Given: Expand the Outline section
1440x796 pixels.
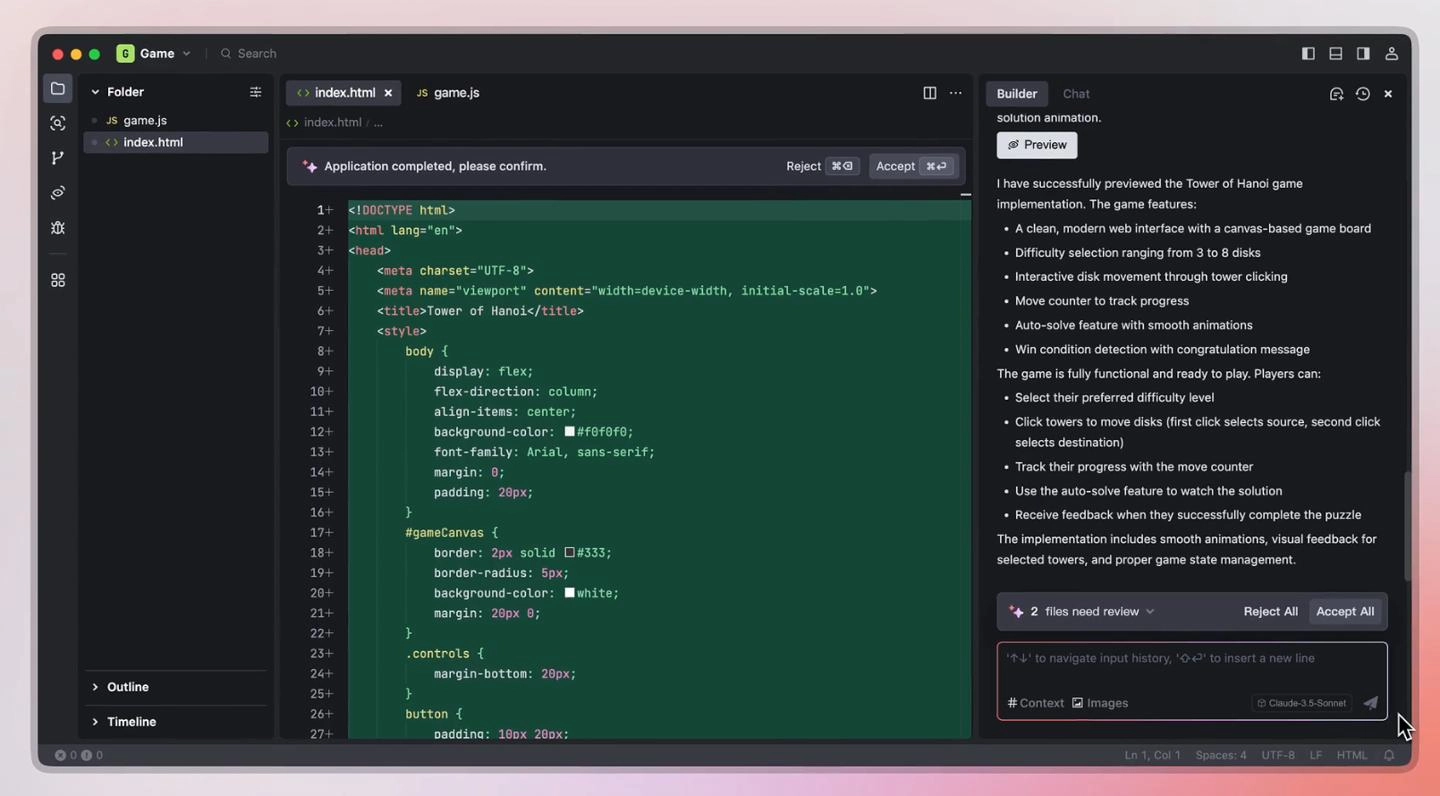Looking at the screenshot, I should pyautogui.click(x=127, y=687).
